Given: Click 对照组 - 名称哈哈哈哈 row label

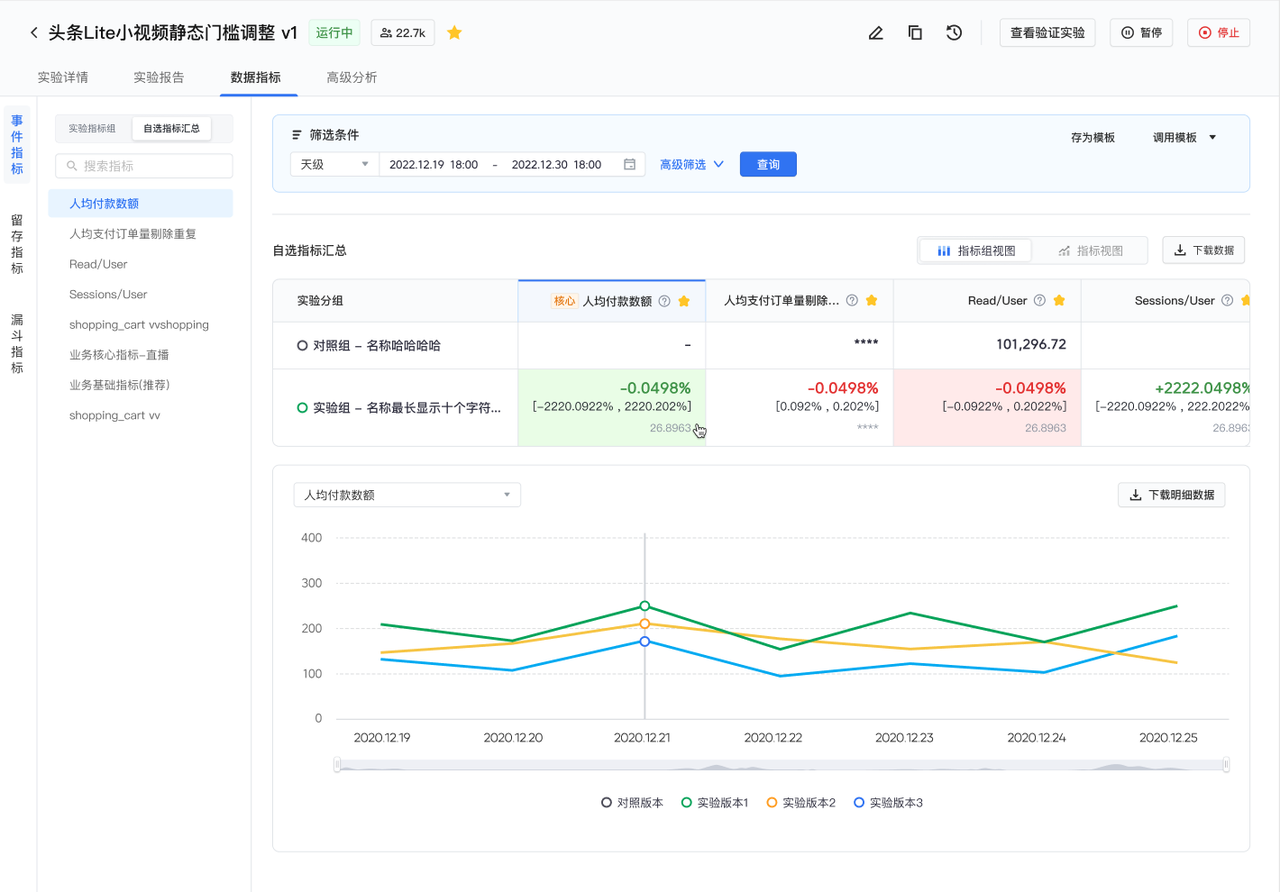Looking at the screenshot, I should click(376, 345).
